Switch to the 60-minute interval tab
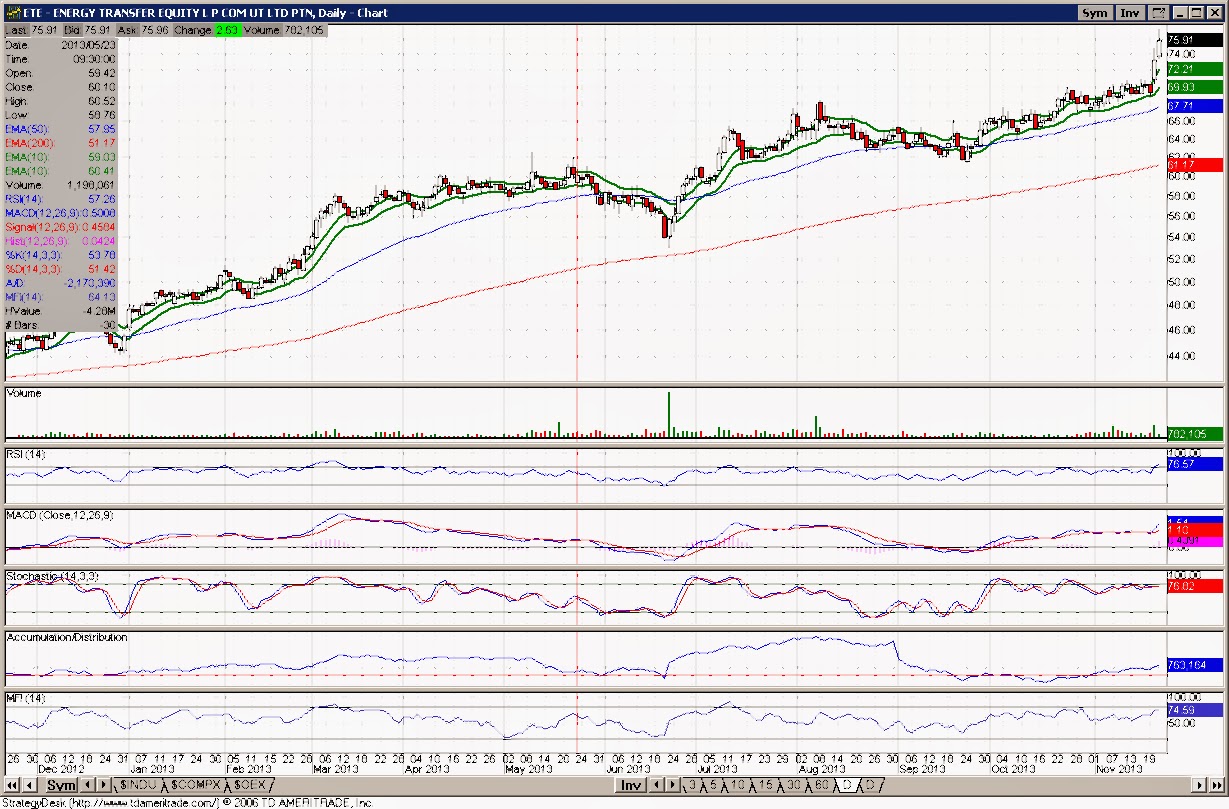Viewport: 1229px width, 809px height. [x=822, y=786]
